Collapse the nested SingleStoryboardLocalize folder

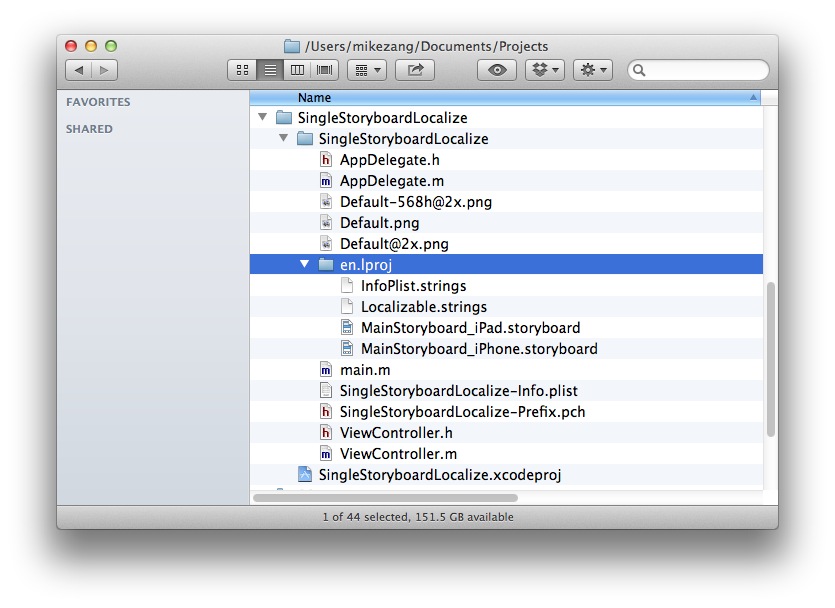pos(284,138)
